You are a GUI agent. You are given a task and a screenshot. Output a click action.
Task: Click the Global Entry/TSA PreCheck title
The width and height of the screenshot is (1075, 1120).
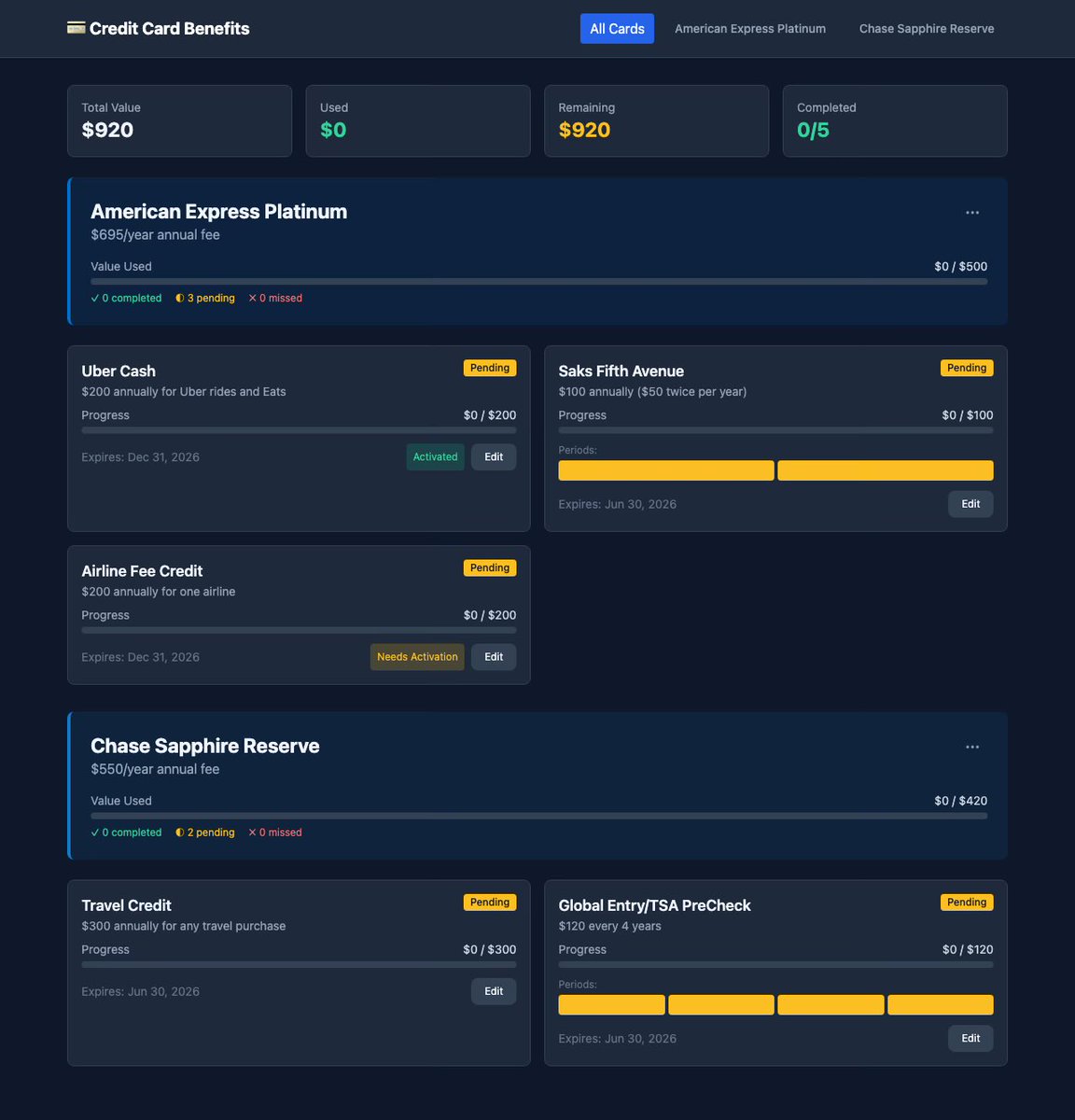point(654,905)
